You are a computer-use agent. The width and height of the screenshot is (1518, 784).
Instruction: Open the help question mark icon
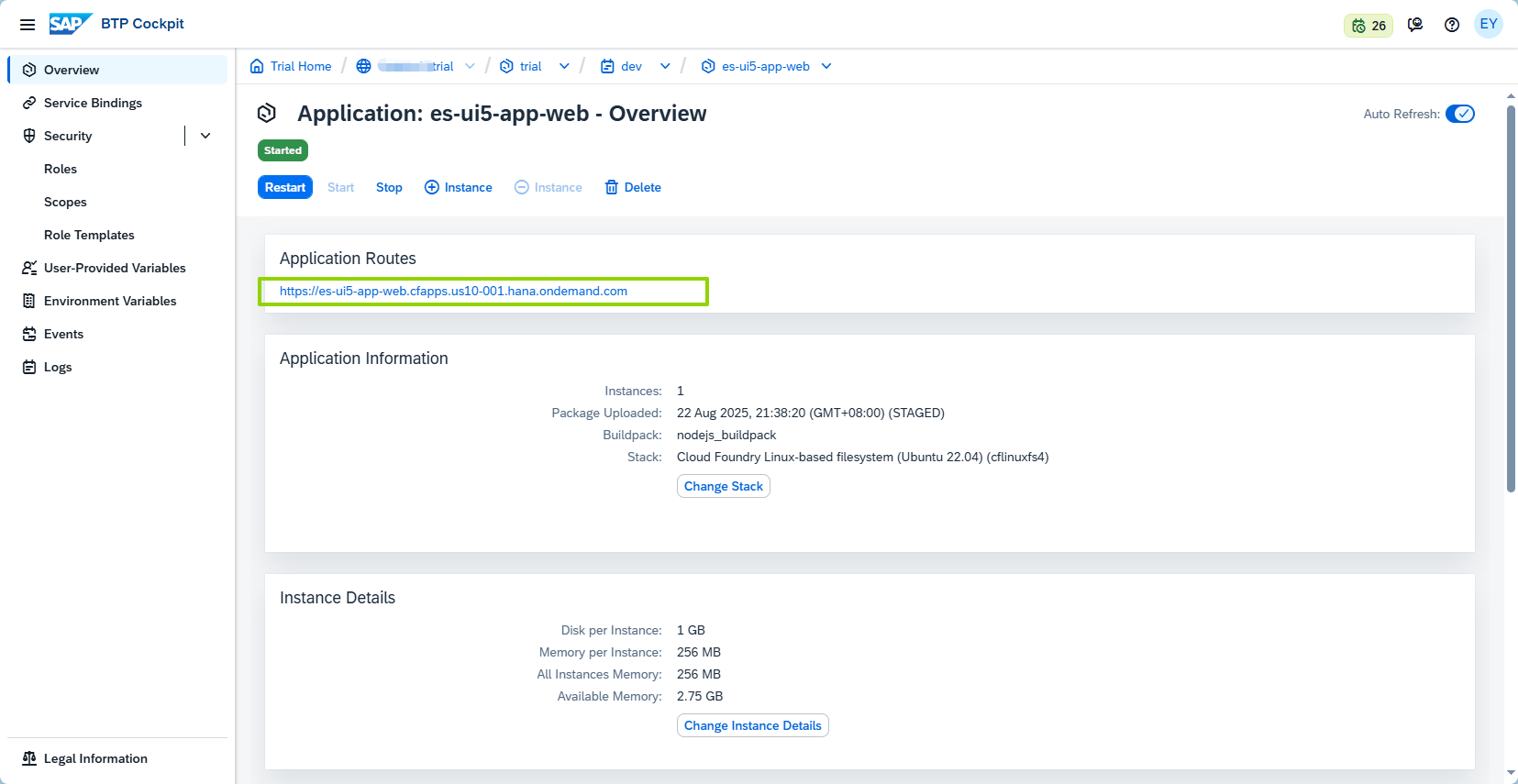point(1451,25)
